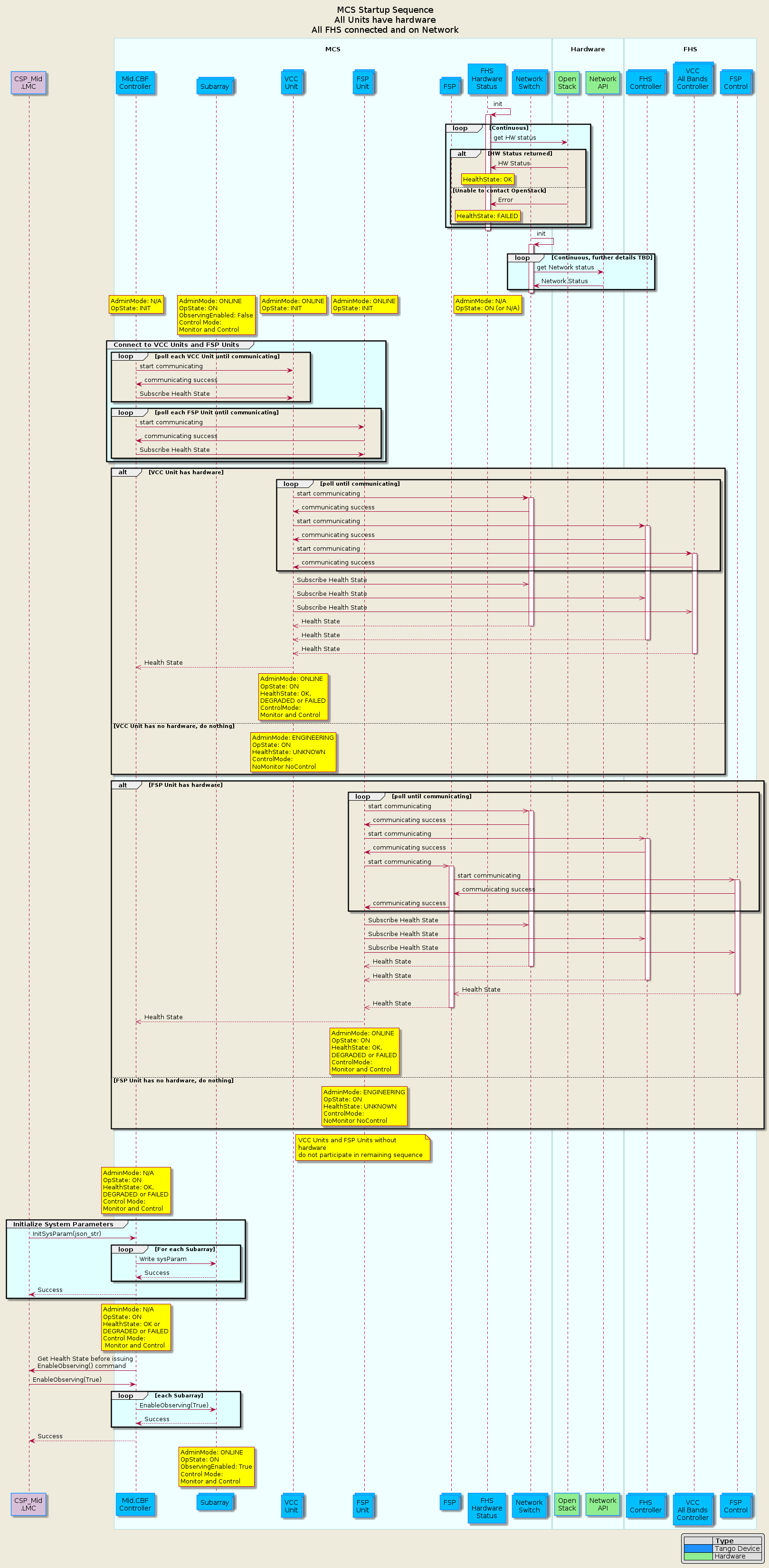This screenshot has width=769, height=1568.
Task: Click '[FSP Unit has no hardware, do nothing]'
Action: click(x=173, y=1080)
